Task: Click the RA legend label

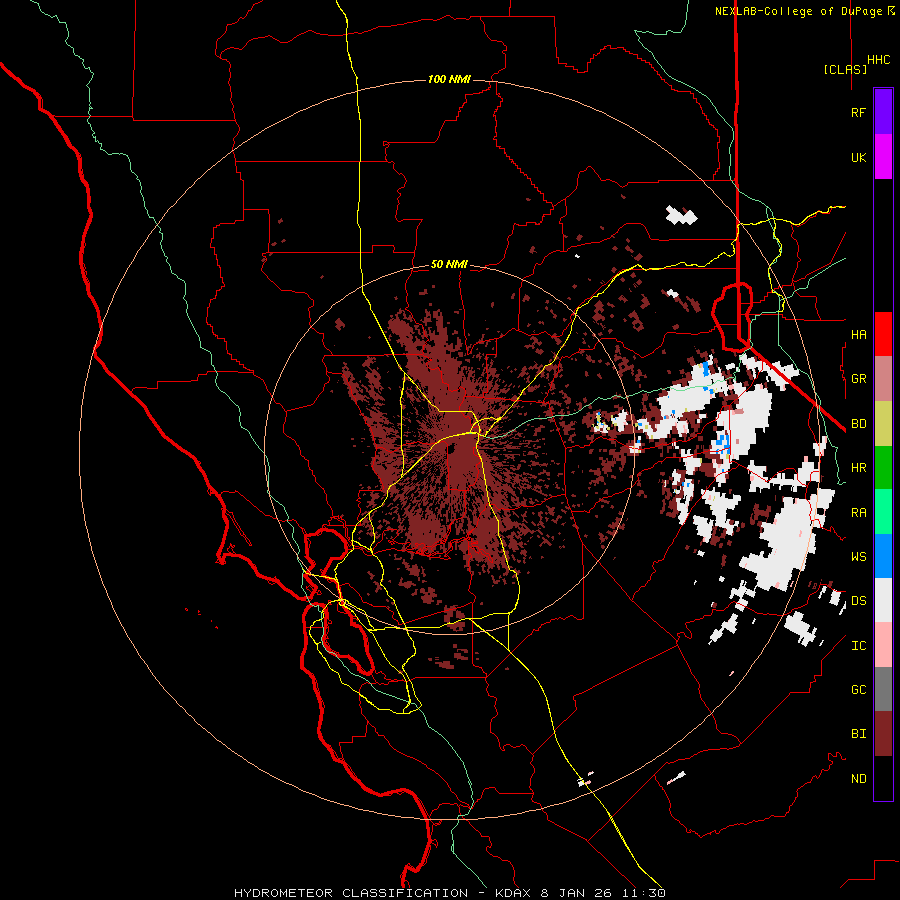Action: [858, 513]
